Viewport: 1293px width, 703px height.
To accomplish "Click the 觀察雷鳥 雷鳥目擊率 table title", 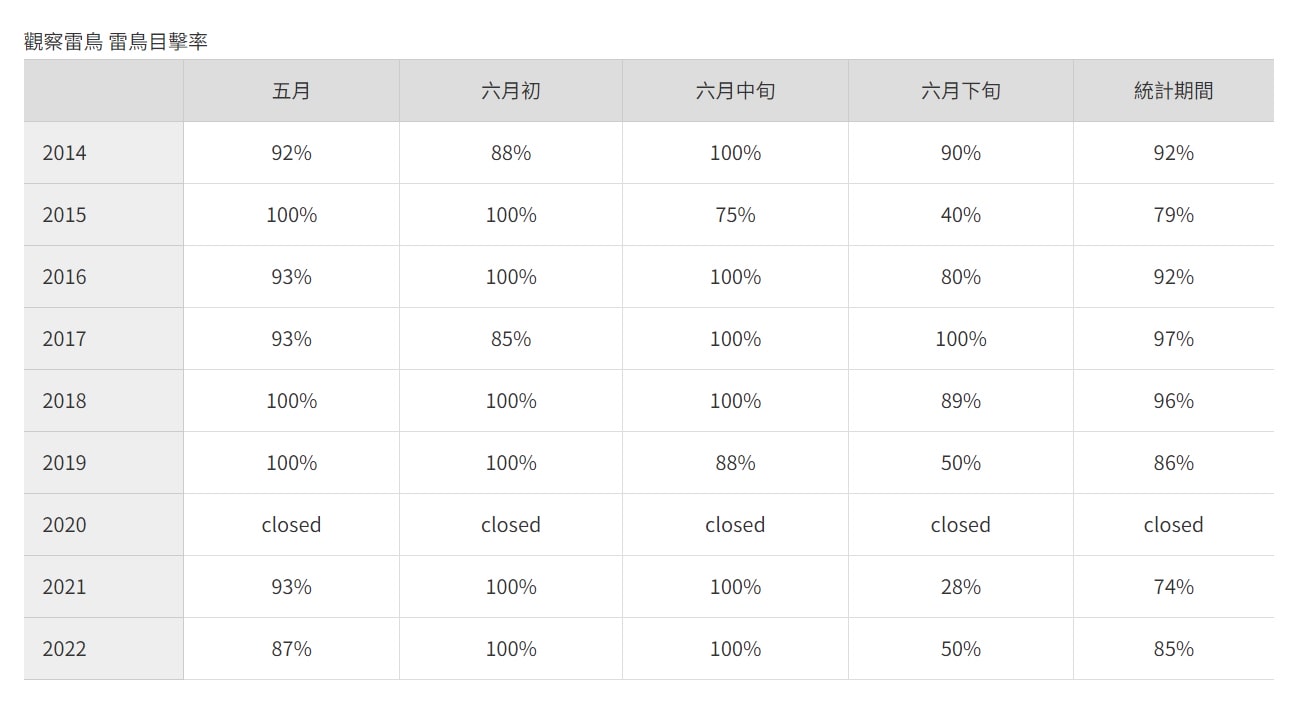I will [x=115, y=42].
